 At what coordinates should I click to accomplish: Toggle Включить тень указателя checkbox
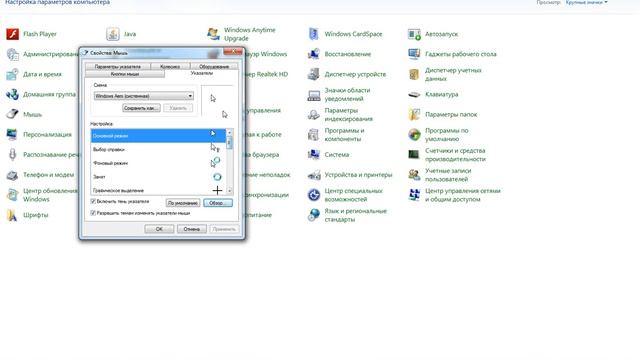[93, 201]
